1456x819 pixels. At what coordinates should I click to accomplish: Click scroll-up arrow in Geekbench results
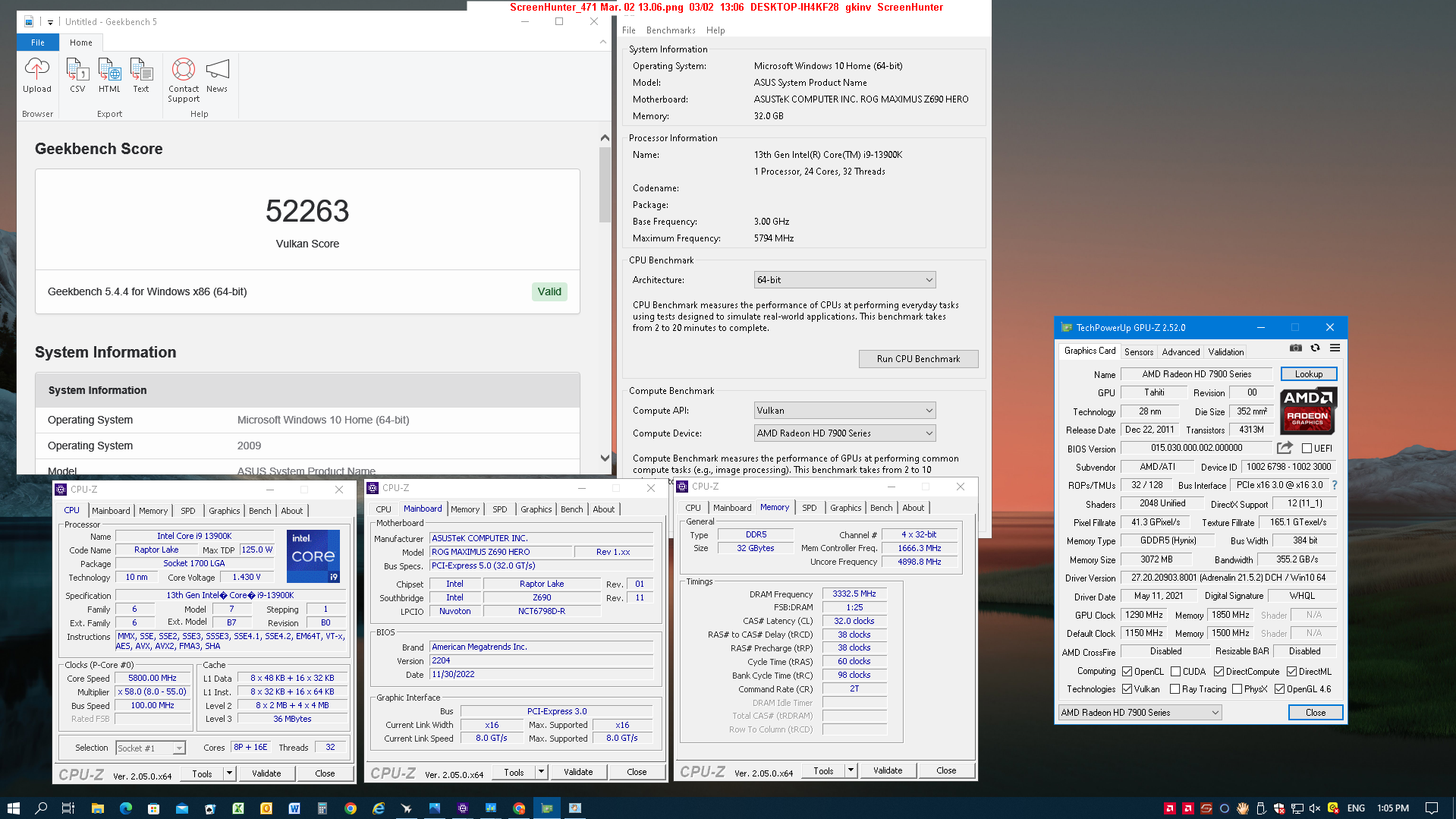click(605, 137)
